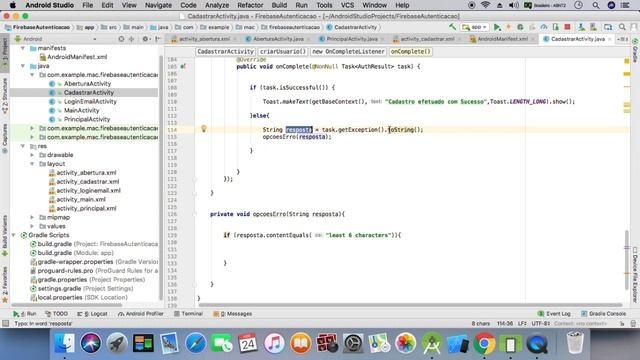Click the scroll-from-source target icon in Project panel
This screenshot has height=360, width=640.
121,39
